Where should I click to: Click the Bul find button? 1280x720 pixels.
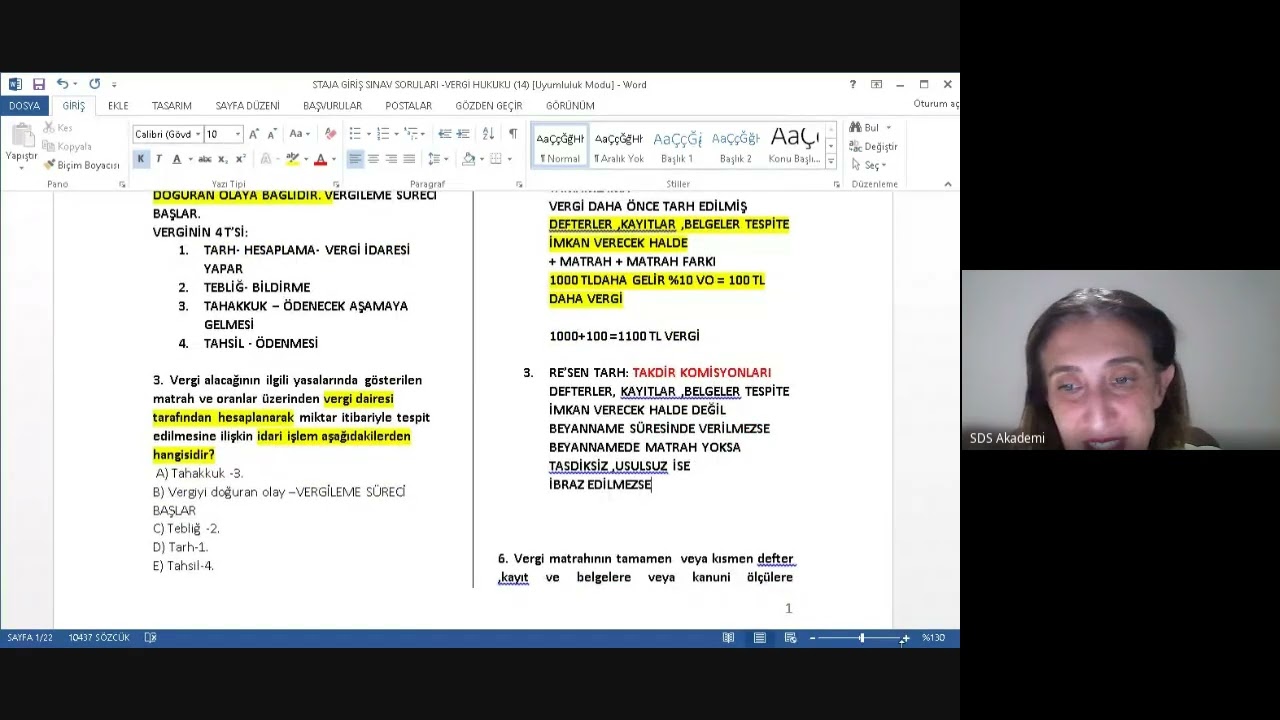click(869, 128)
